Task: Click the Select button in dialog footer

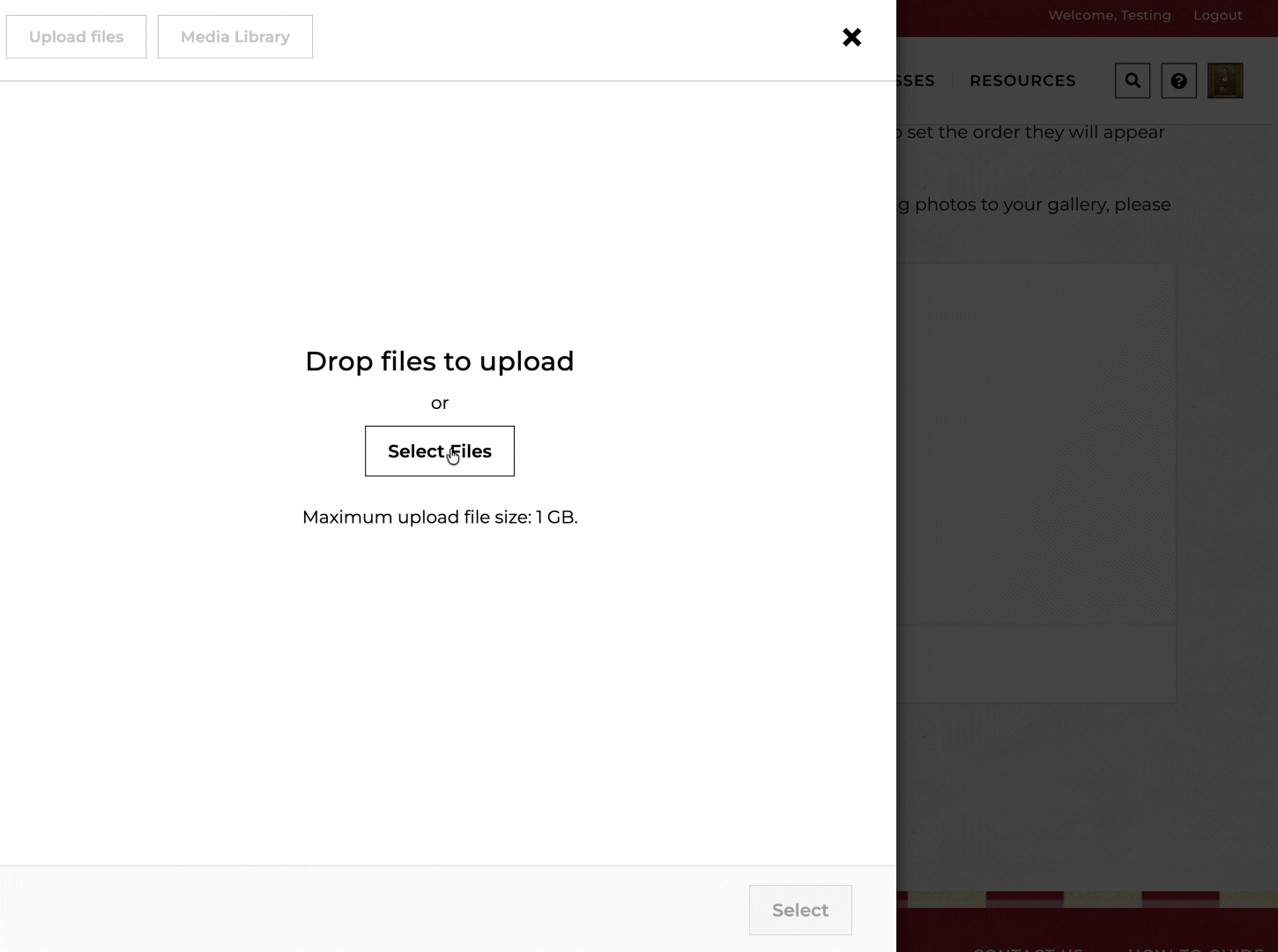Action: pos(799,910)
